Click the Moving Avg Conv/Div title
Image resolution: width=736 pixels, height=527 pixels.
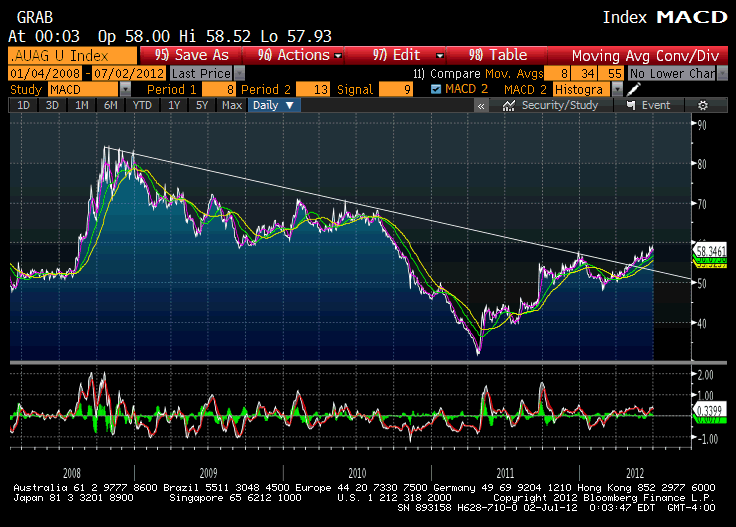point(645,56)
